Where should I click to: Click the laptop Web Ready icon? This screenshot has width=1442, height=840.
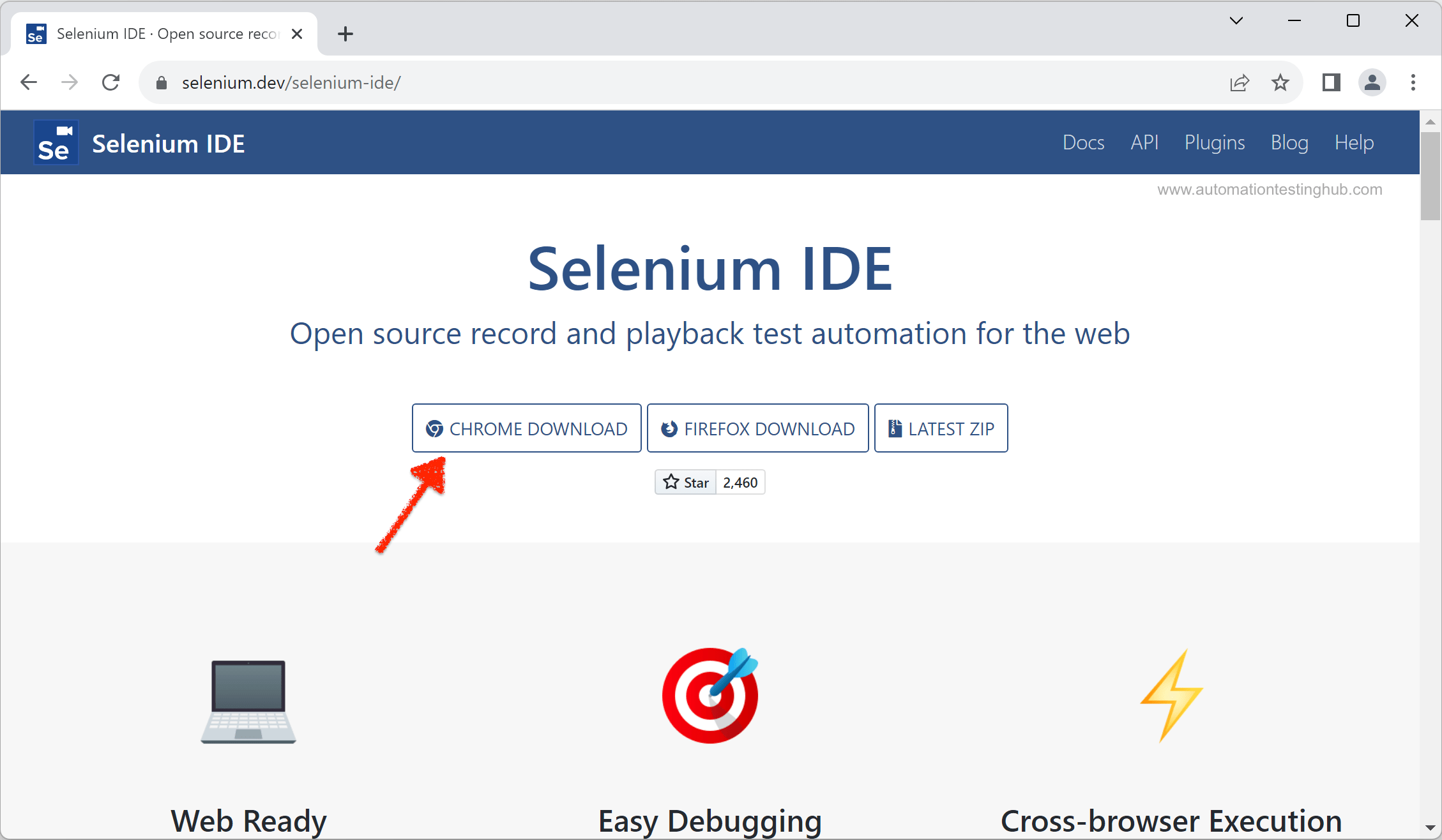pos(248,701)
